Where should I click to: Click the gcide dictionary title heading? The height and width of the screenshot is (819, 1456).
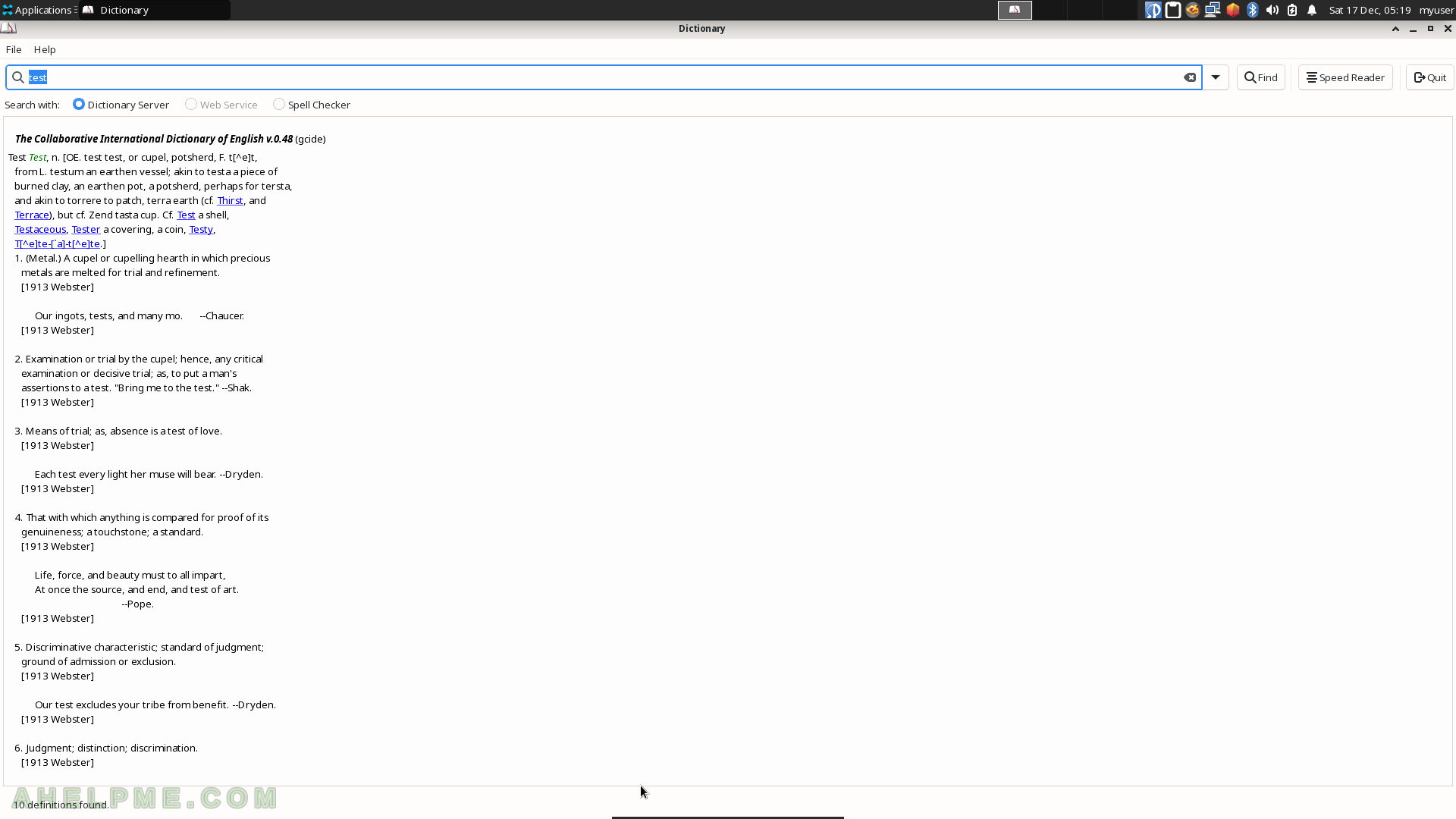[x=170, y=139]
